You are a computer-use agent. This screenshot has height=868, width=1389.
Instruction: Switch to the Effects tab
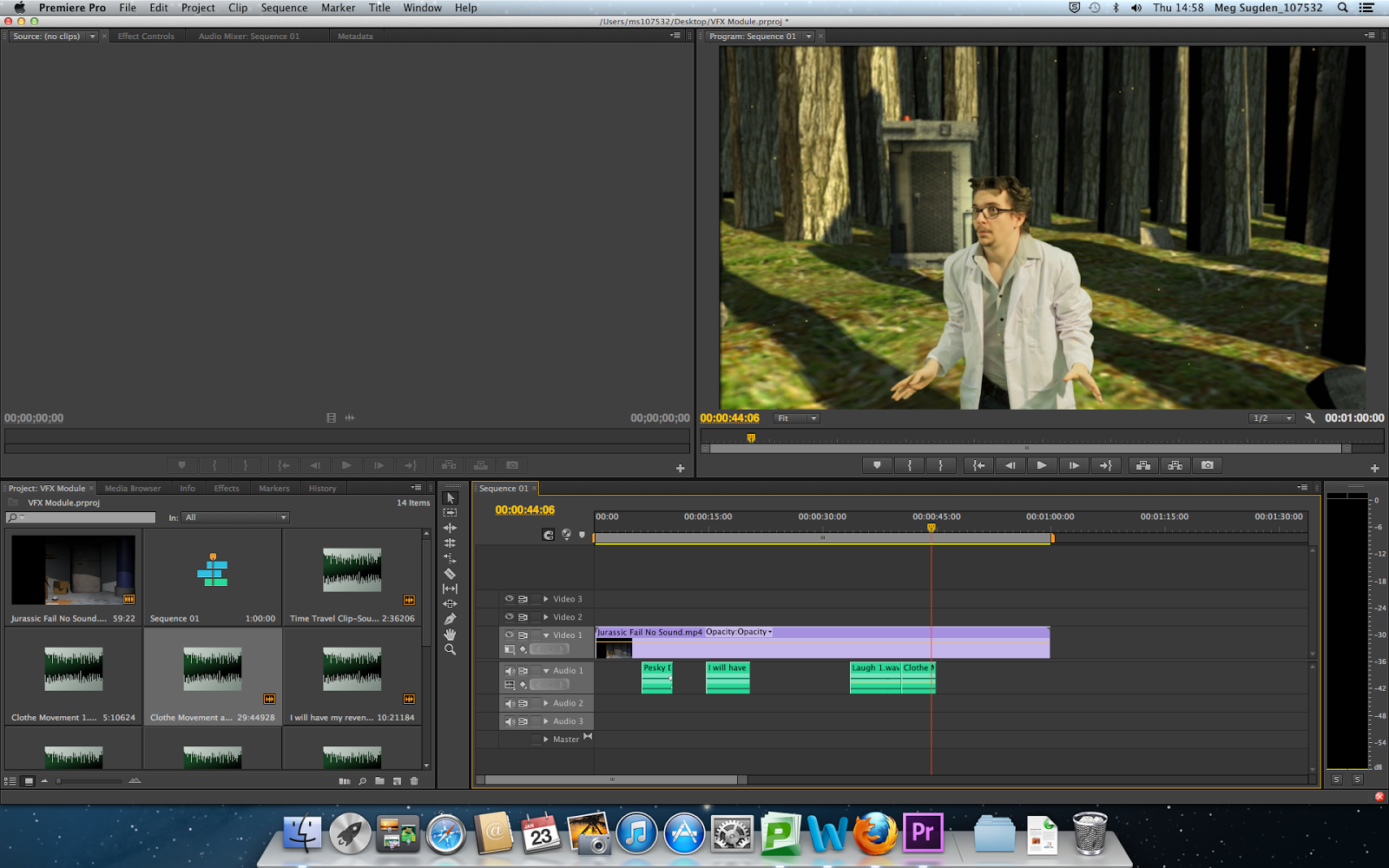click(x=227, y=489)
